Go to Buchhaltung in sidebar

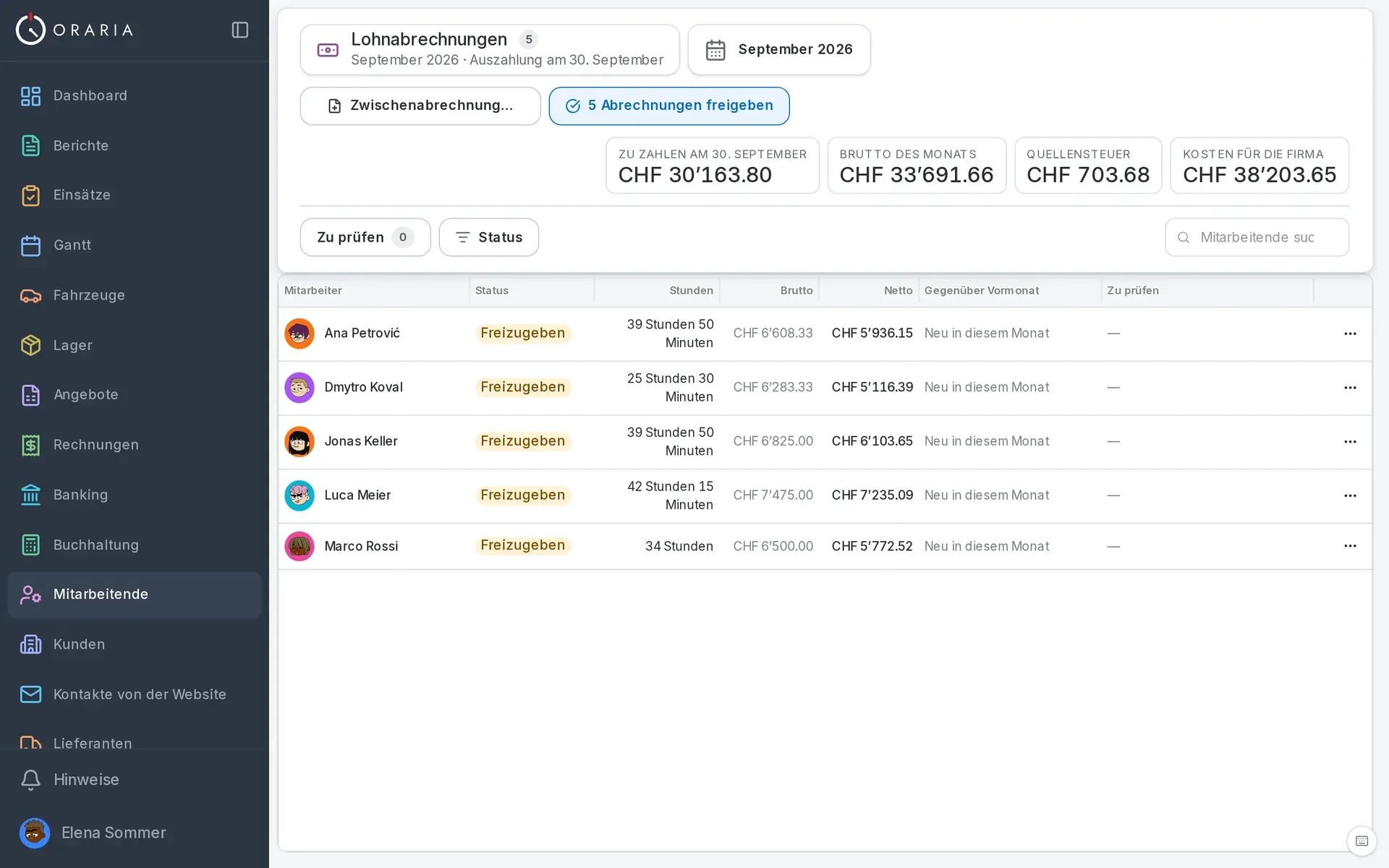134,545
